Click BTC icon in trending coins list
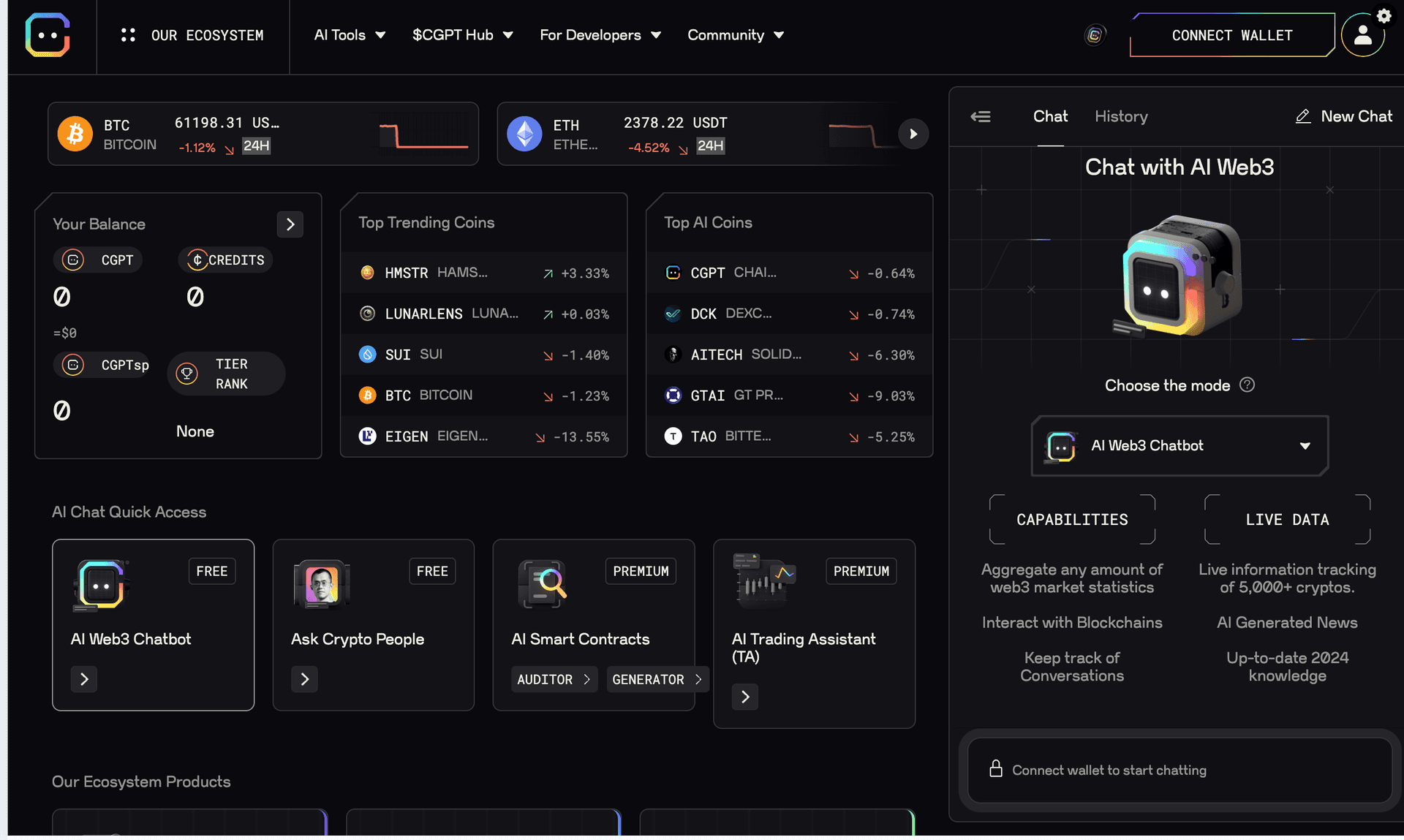The width and height of the screenshot is (1404, 840). tap(368, 396)
